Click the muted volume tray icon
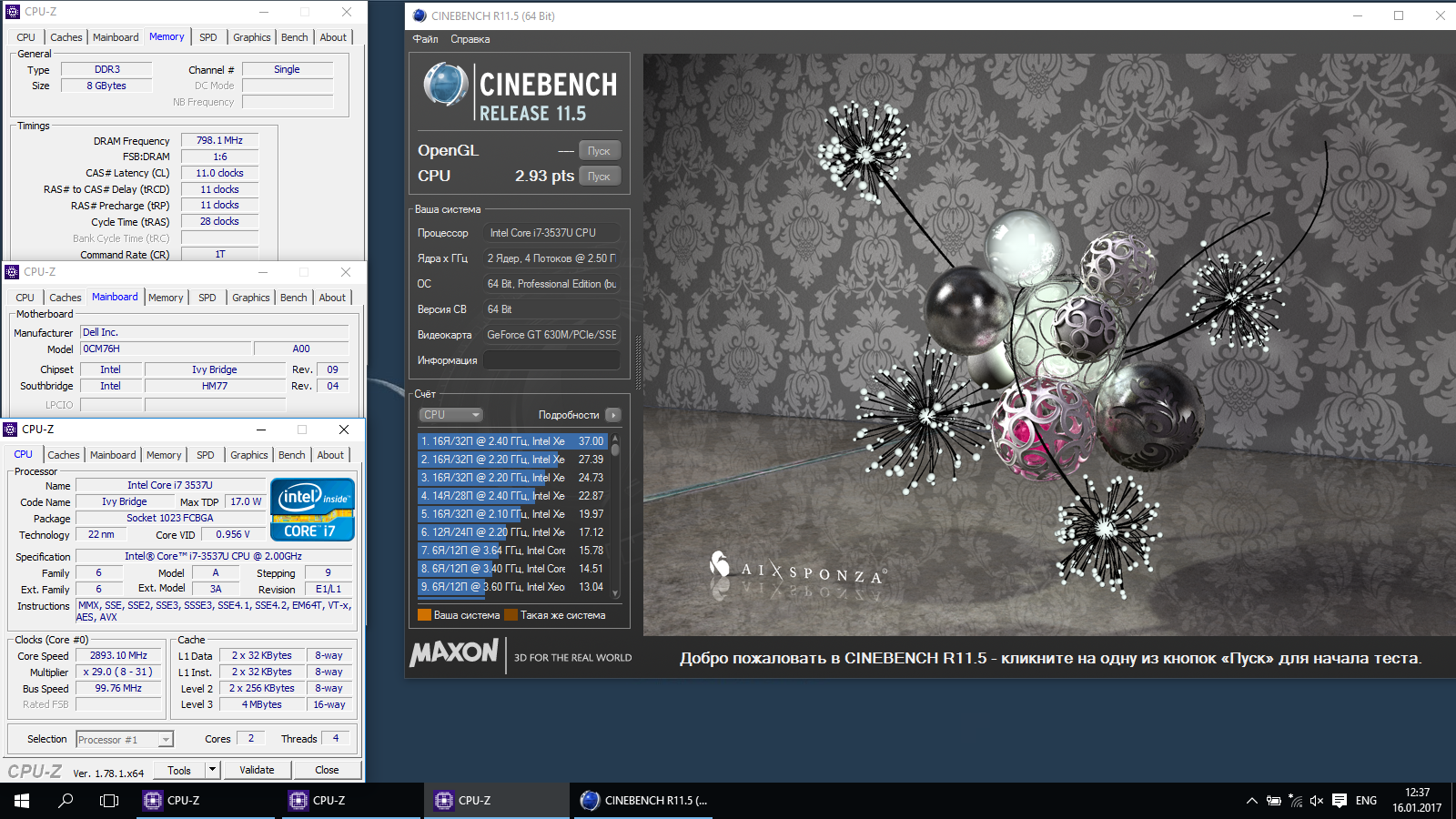Screen dimensions: 1456x819 [x=1317, y=801]
